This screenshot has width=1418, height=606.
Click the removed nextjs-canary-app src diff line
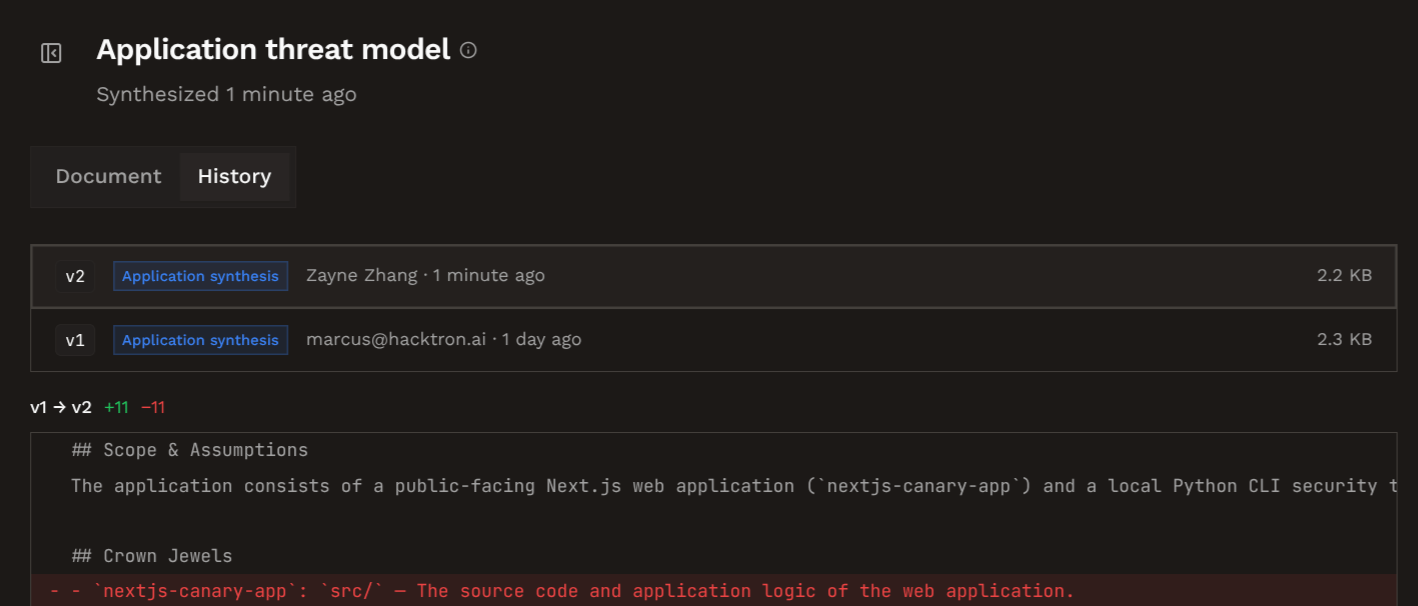714,591
